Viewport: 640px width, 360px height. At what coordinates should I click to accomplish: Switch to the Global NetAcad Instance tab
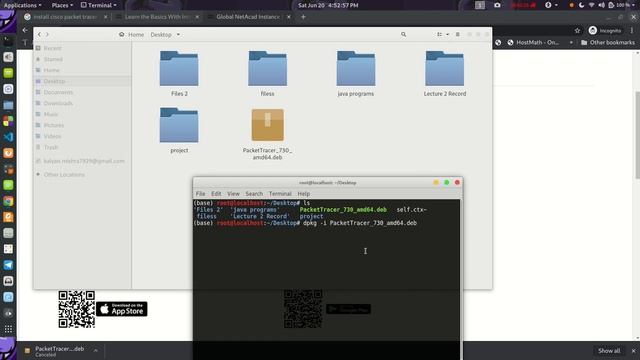point(248,17)
